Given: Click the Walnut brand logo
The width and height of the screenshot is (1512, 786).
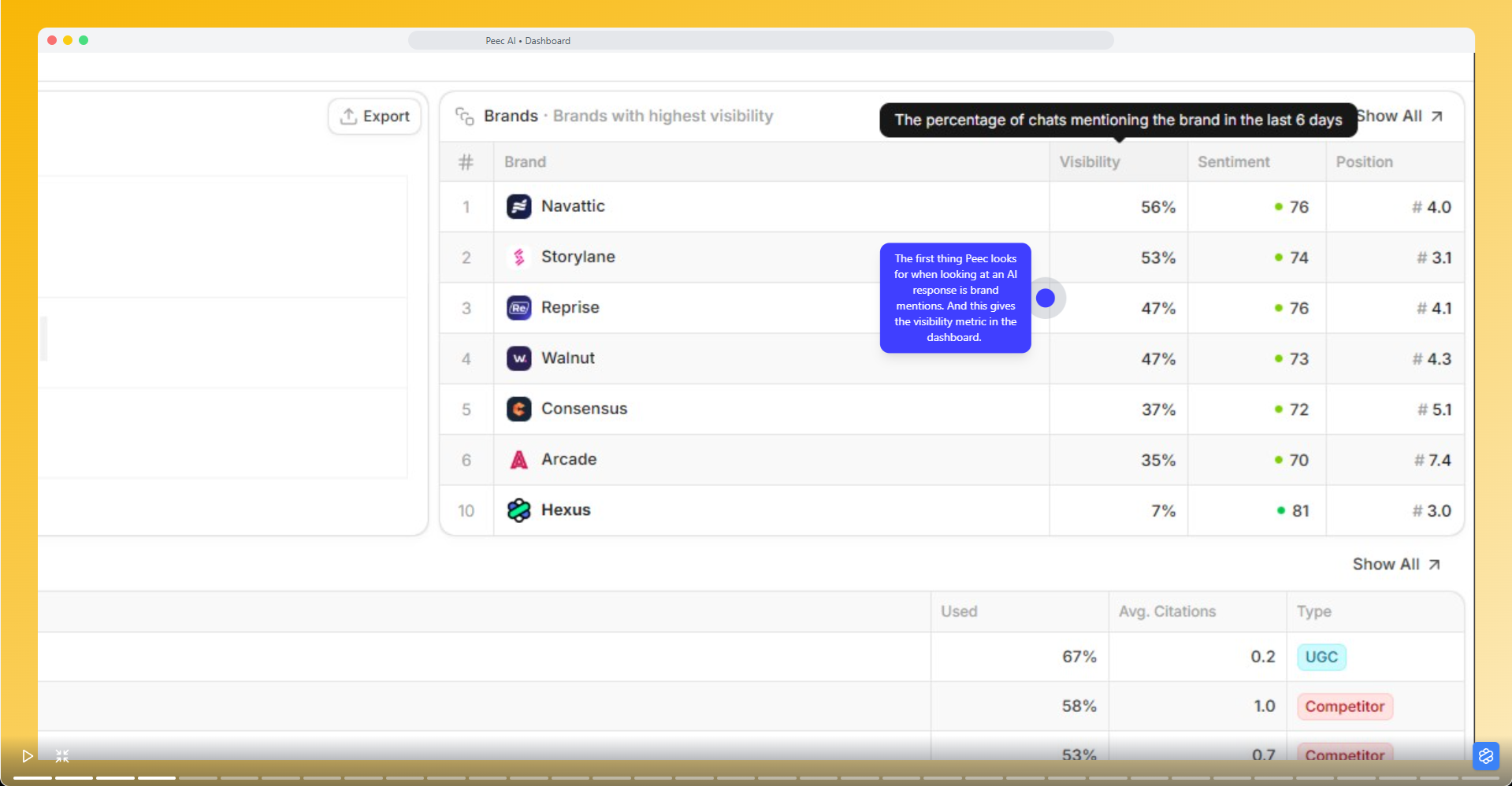Looking at the screenshot, I should tap(518, 358).
